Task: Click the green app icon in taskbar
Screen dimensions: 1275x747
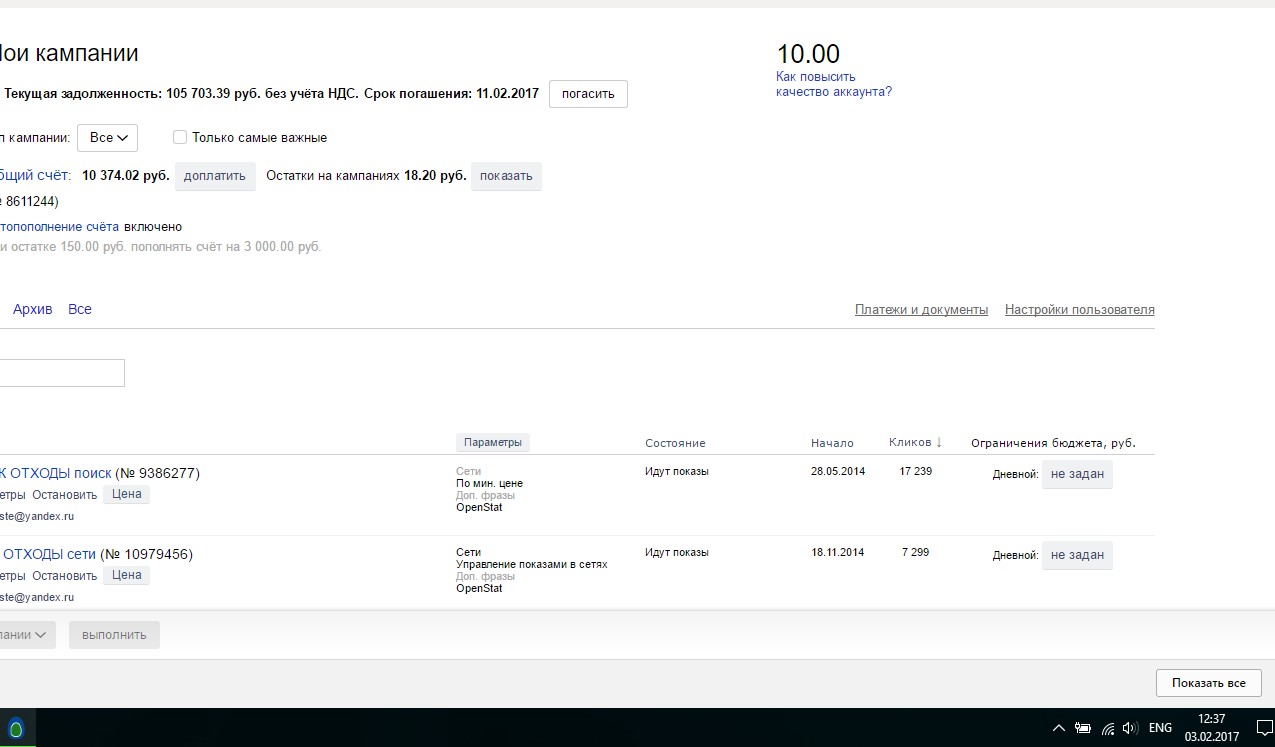Action: pos(16,728)
